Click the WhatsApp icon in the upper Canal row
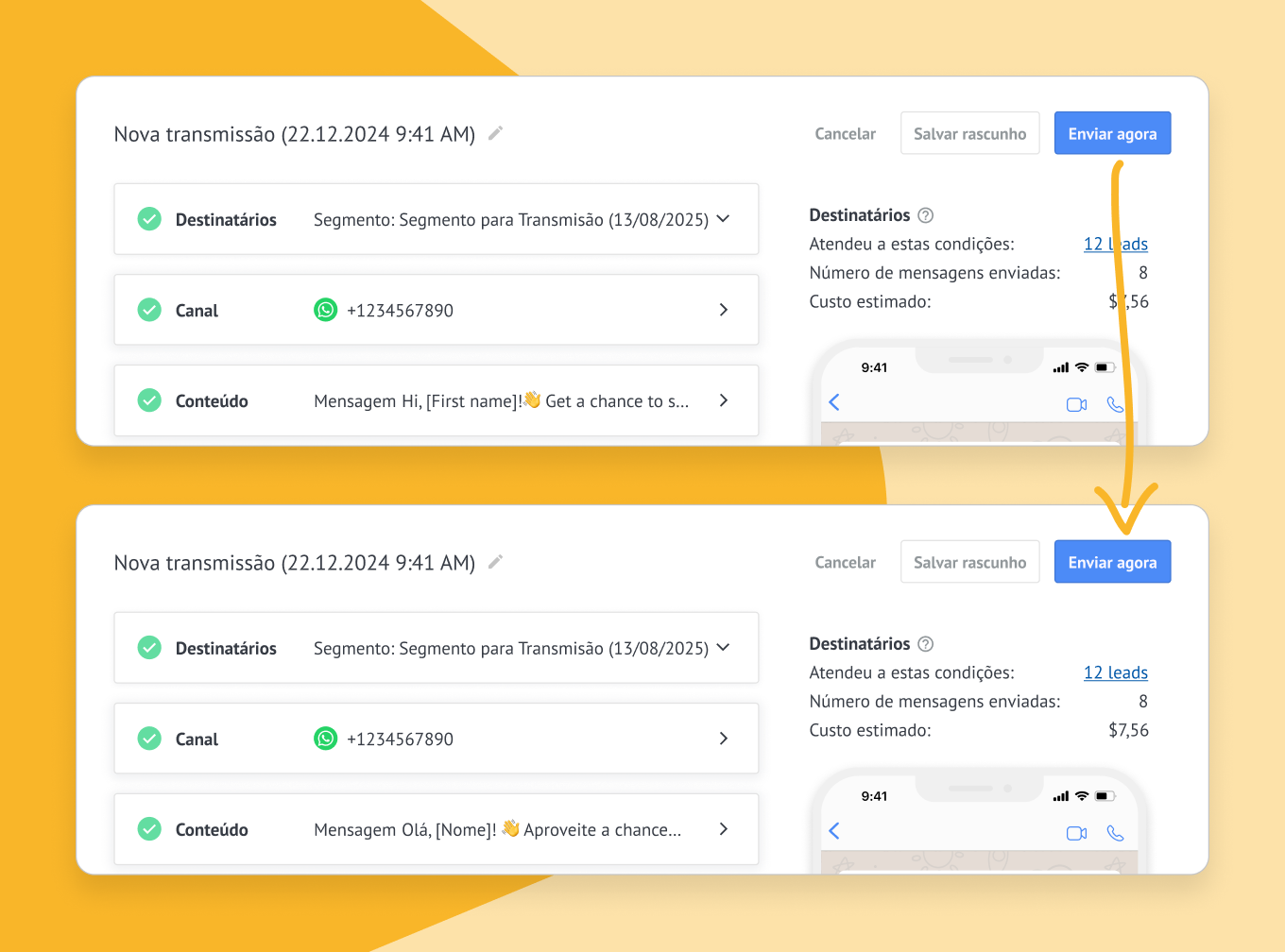The image size is (1285, 952). pos(325,310)
